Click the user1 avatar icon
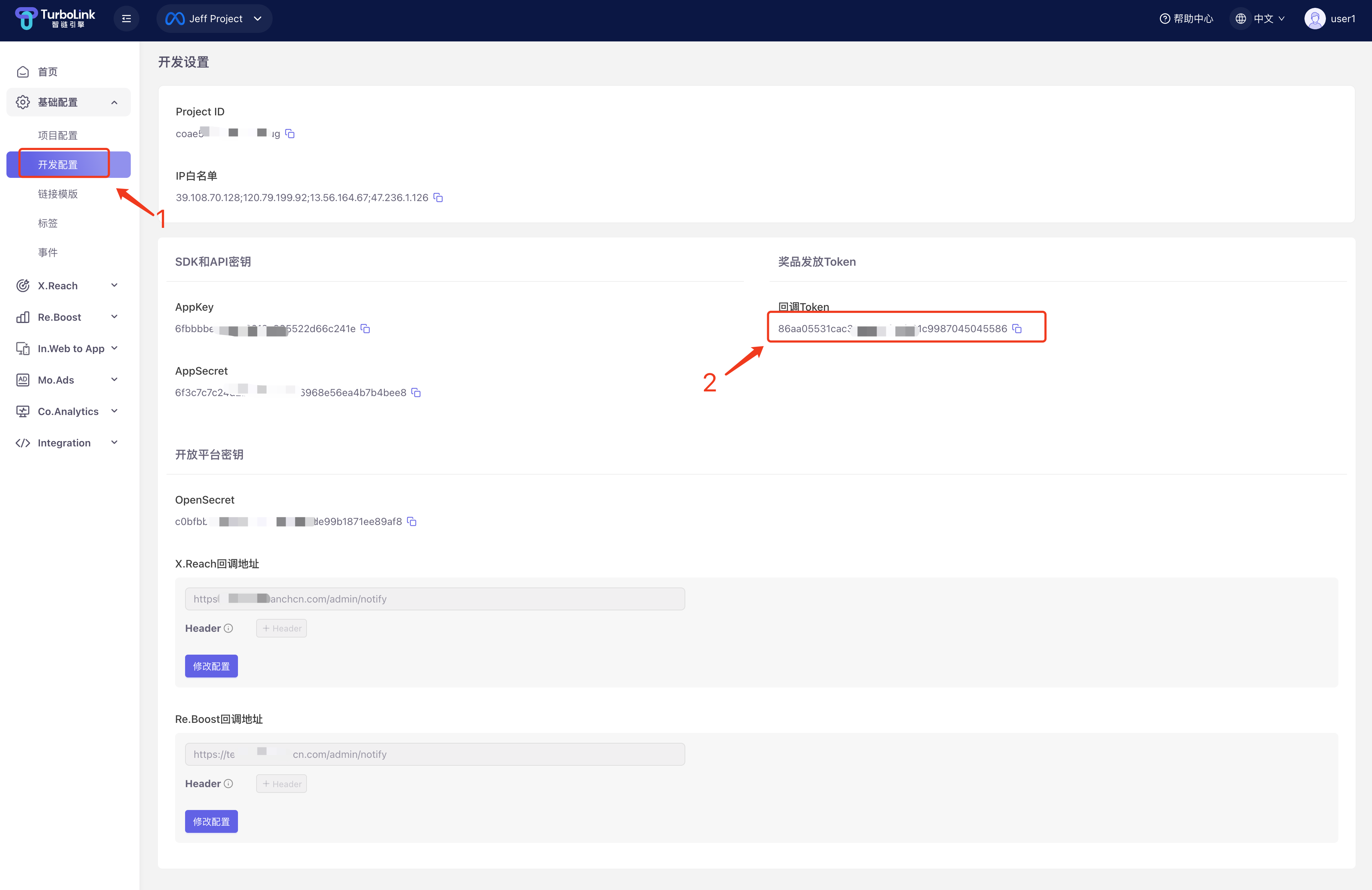 [x=1314, y=19]
